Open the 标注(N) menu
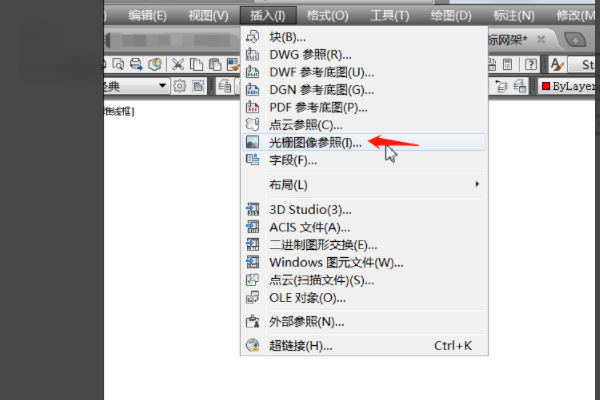The image size is (600, 400). click(514, 16)
